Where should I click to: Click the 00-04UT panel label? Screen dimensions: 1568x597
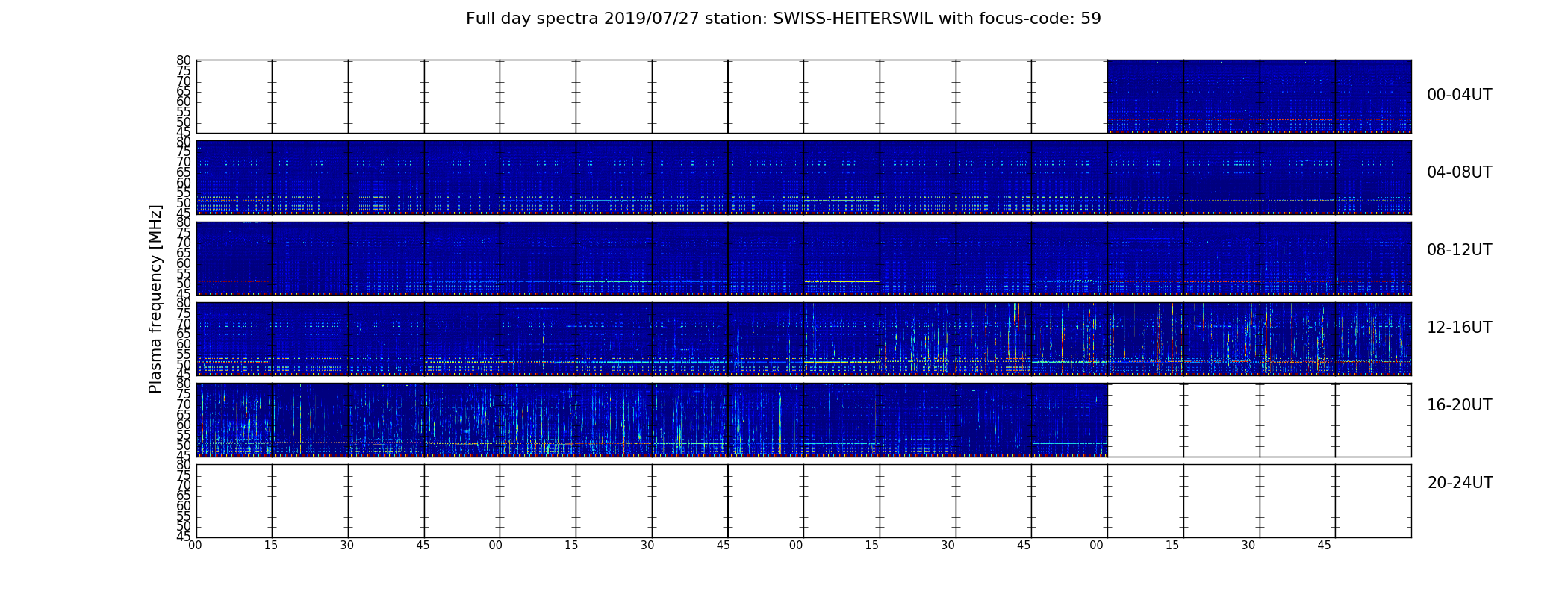click(1459, 95)
